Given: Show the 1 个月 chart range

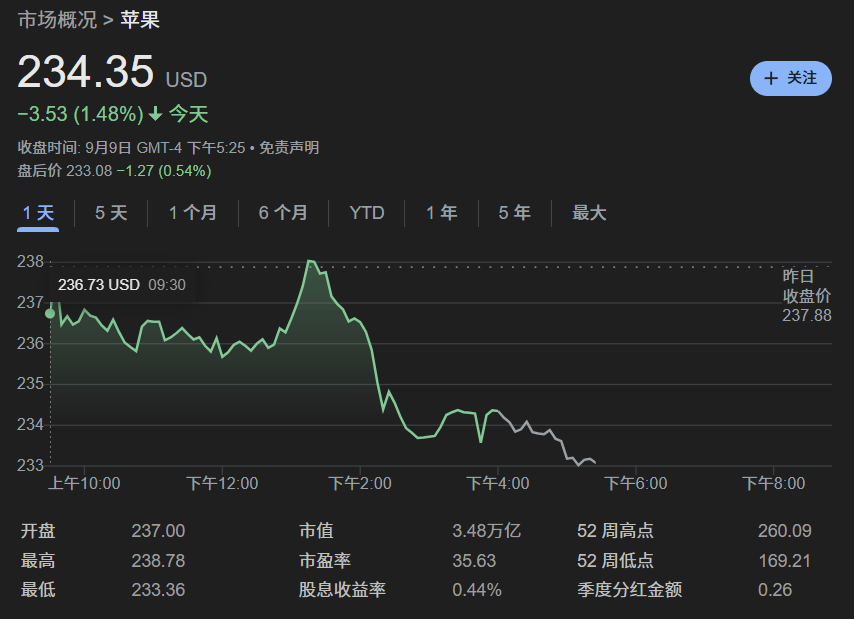Looking at the screenshot, I should tap(192, 213).
